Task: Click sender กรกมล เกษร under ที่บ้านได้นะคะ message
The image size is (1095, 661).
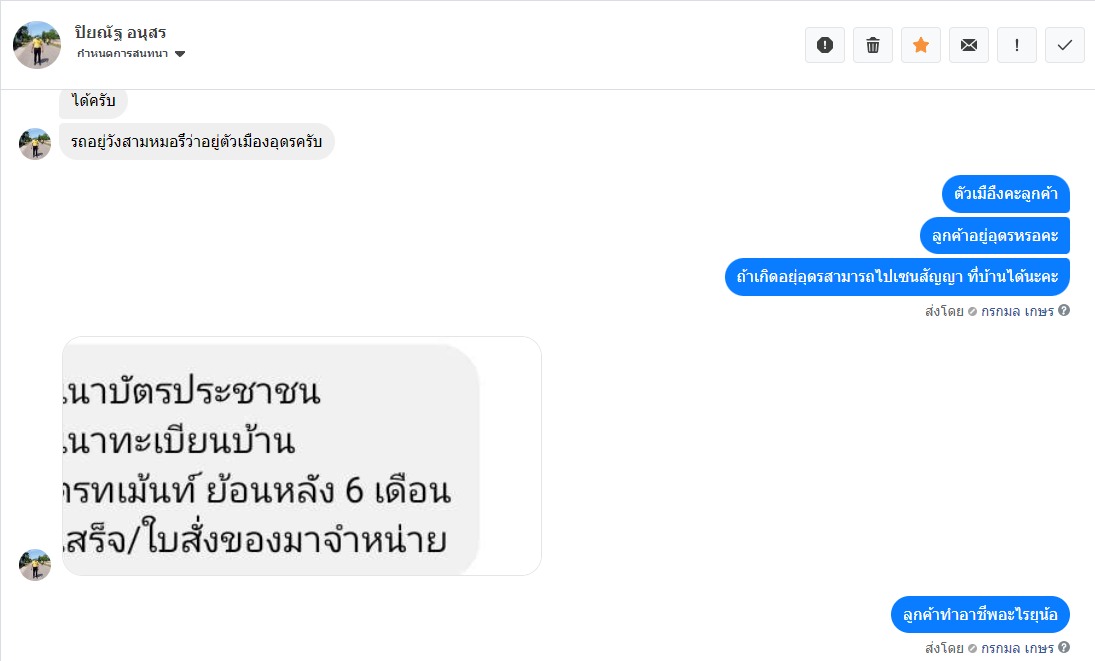Action: click(x=1017, y=311)
